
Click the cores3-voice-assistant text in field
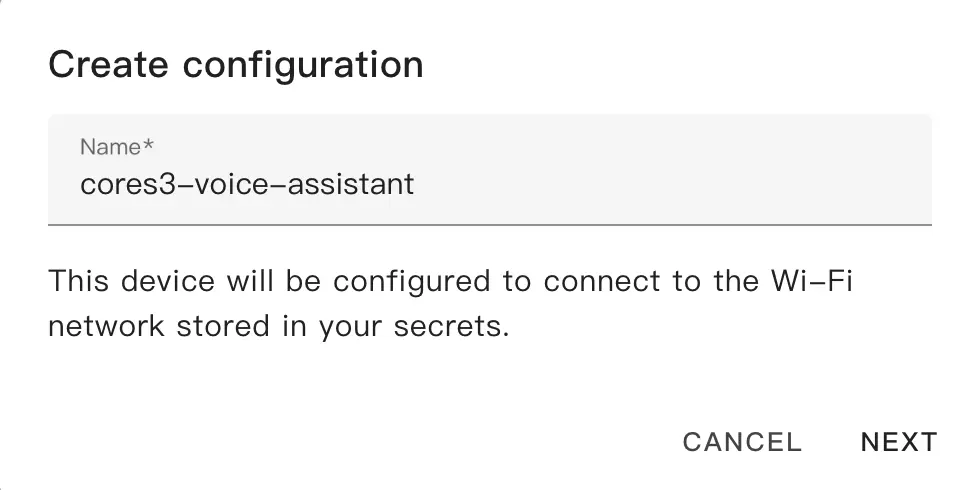[x=247, y=185]
